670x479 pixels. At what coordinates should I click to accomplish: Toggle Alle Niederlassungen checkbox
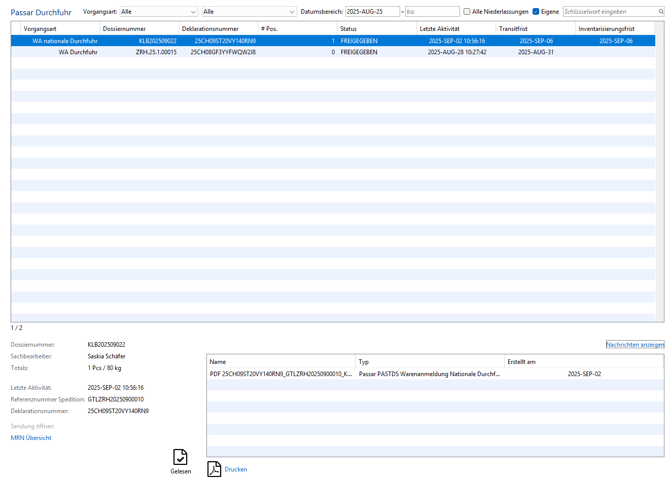(x=467, y=12)
